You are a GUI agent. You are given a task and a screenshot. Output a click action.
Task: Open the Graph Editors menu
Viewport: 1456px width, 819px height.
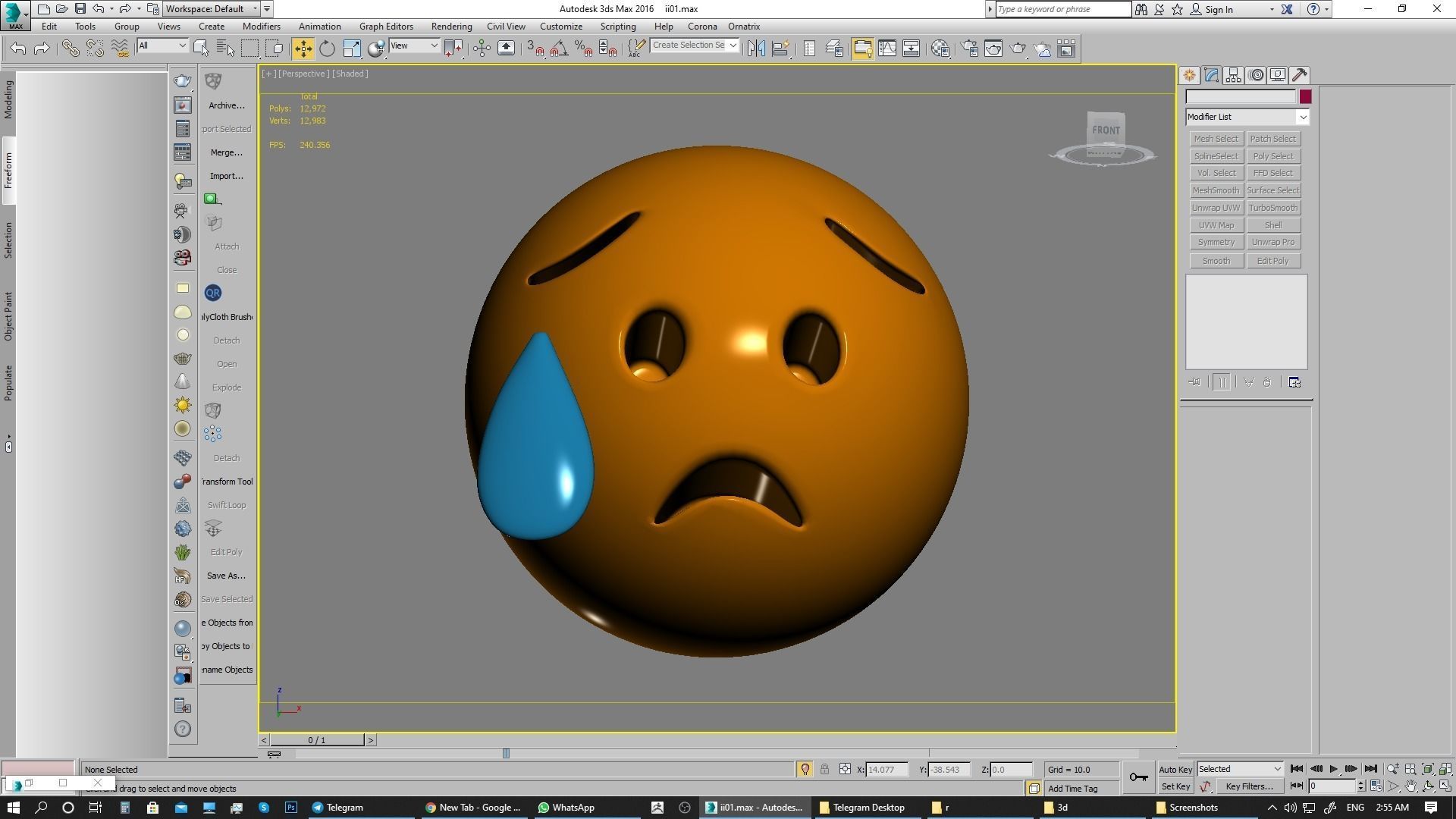click(x=386, y=27)
